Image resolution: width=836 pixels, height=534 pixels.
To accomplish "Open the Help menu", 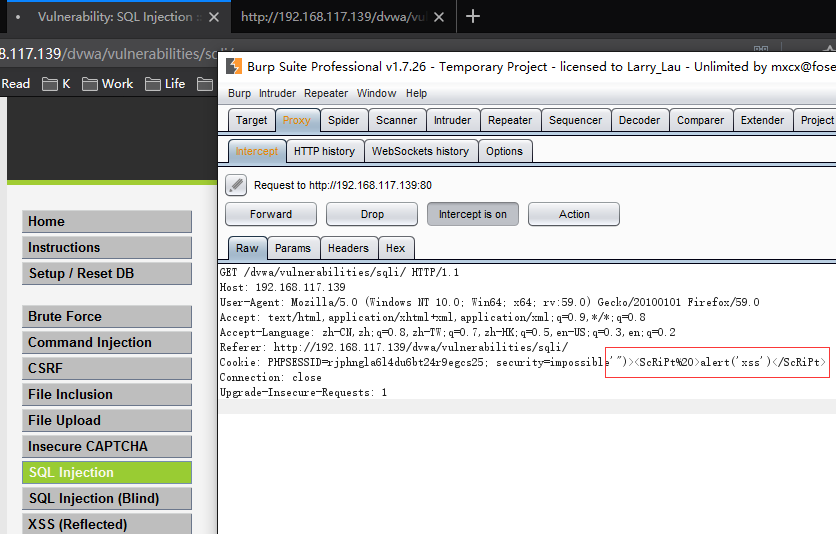I will (x=416, y=93).
